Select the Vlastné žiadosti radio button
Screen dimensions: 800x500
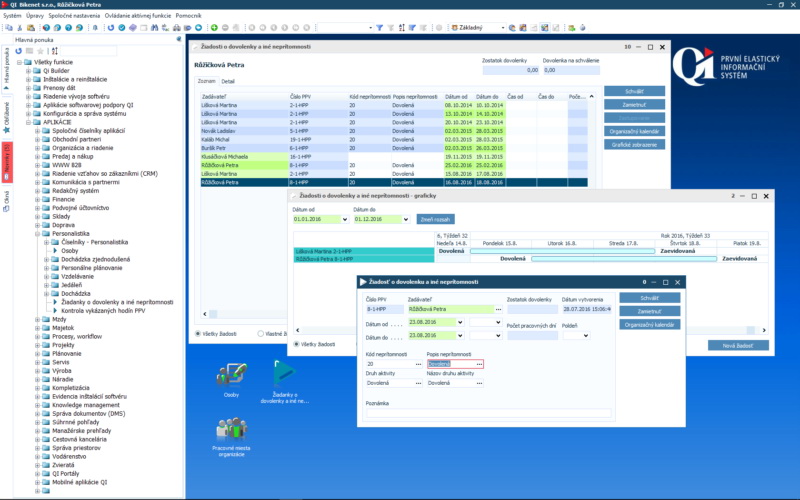tap(261, 333)
